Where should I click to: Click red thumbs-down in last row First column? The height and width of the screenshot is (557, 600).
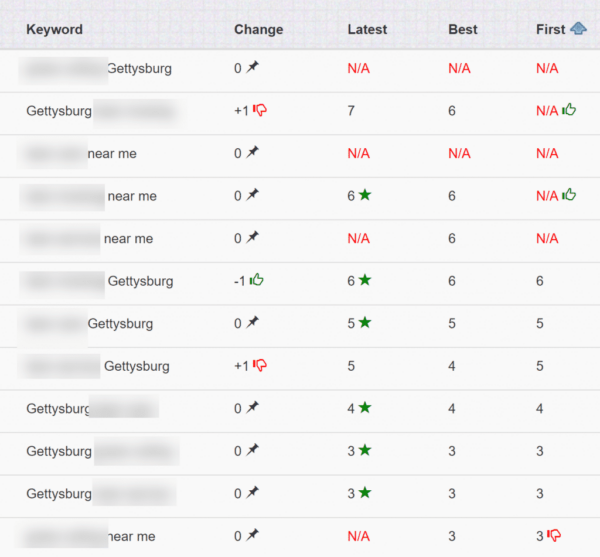click(x=554, y=535)
